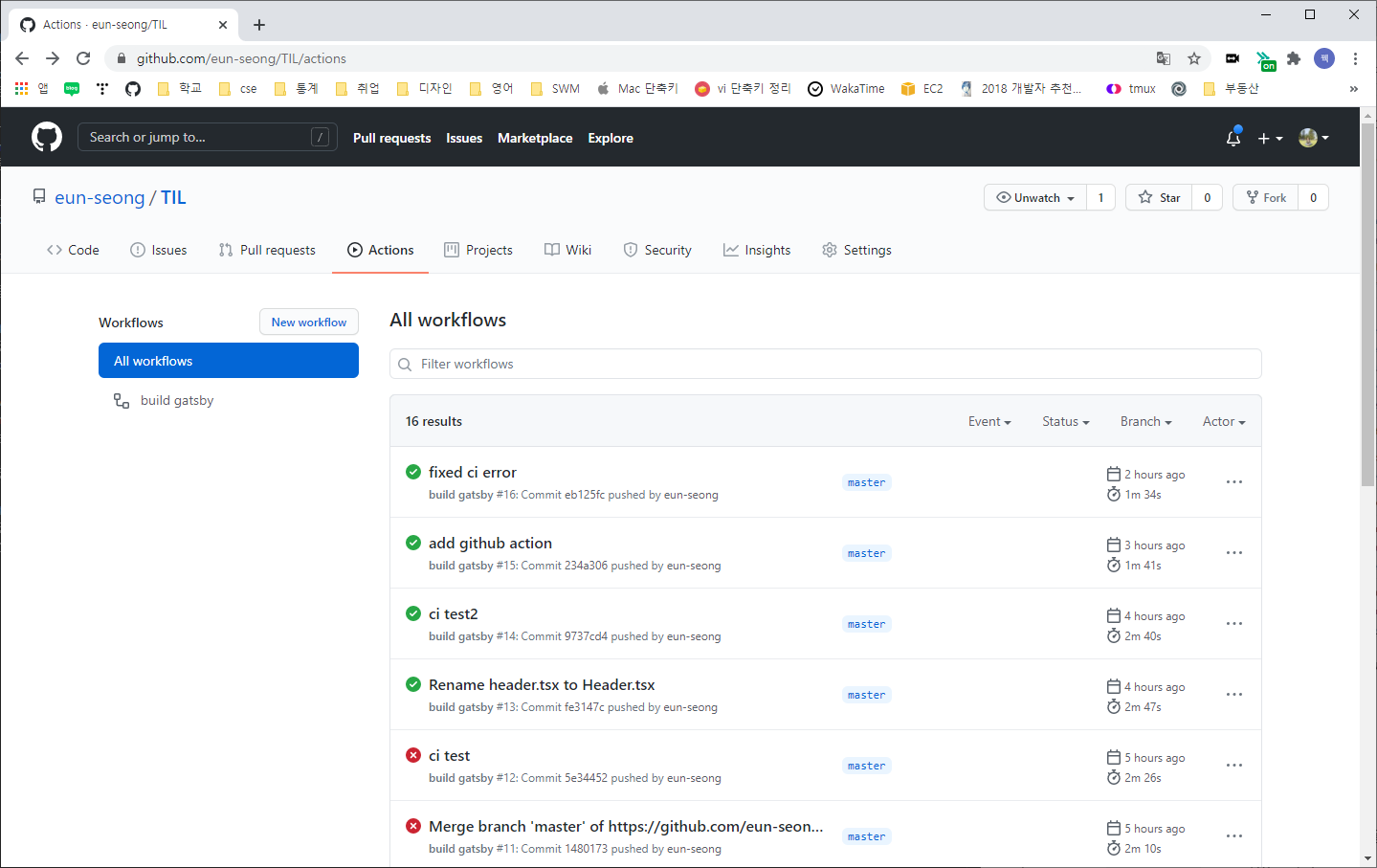The height and width of the screenshot is (868, 1377).
Task: Open the Branch filter dropdown
Action: (1146, 421)
